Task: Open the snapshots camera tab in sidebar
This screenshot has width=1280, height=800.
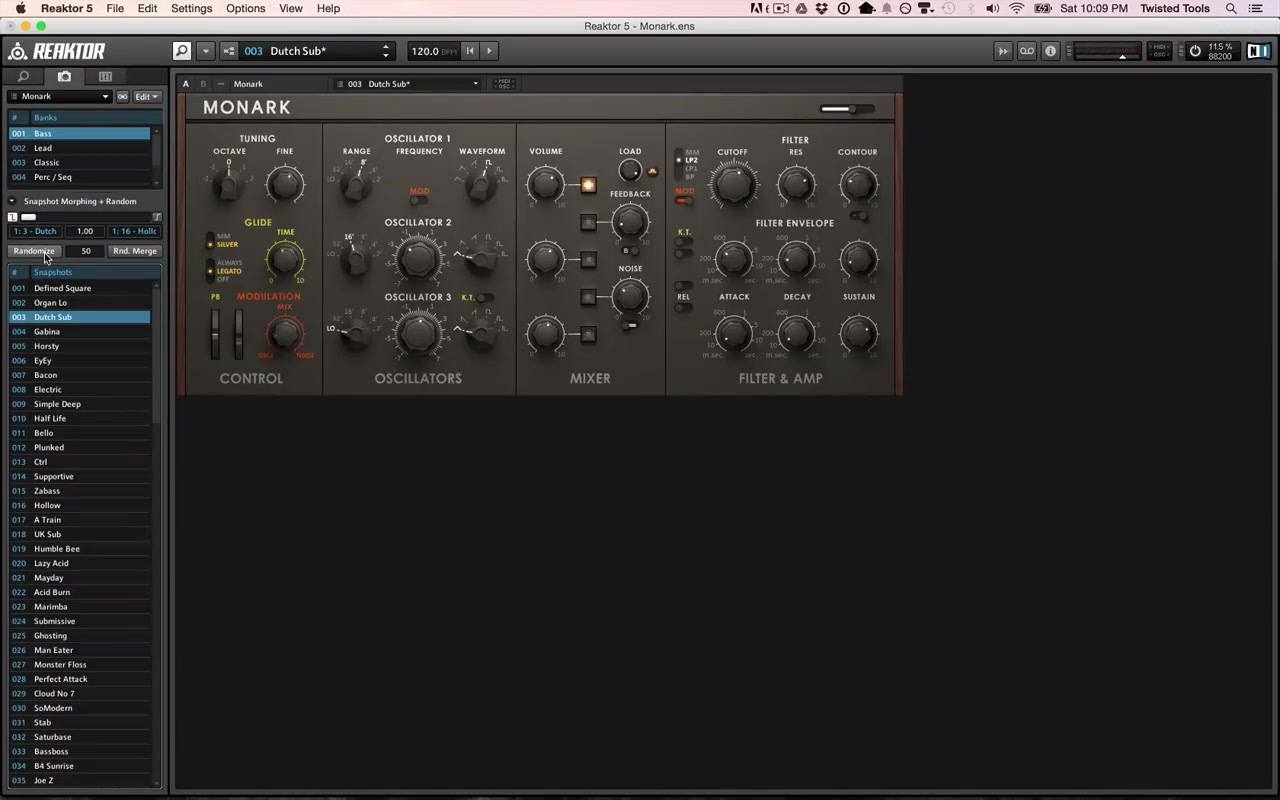Action: tap(64, 76)
